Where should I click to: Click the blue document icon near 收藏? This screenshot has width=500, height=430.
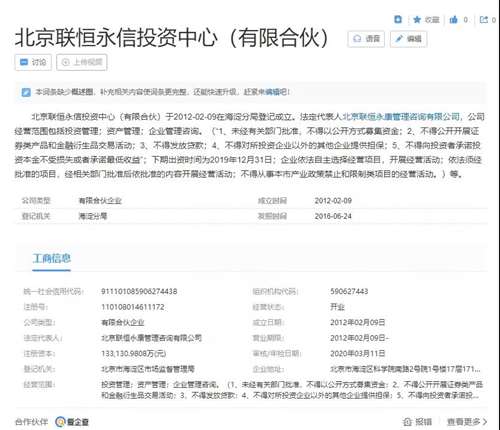398,20
